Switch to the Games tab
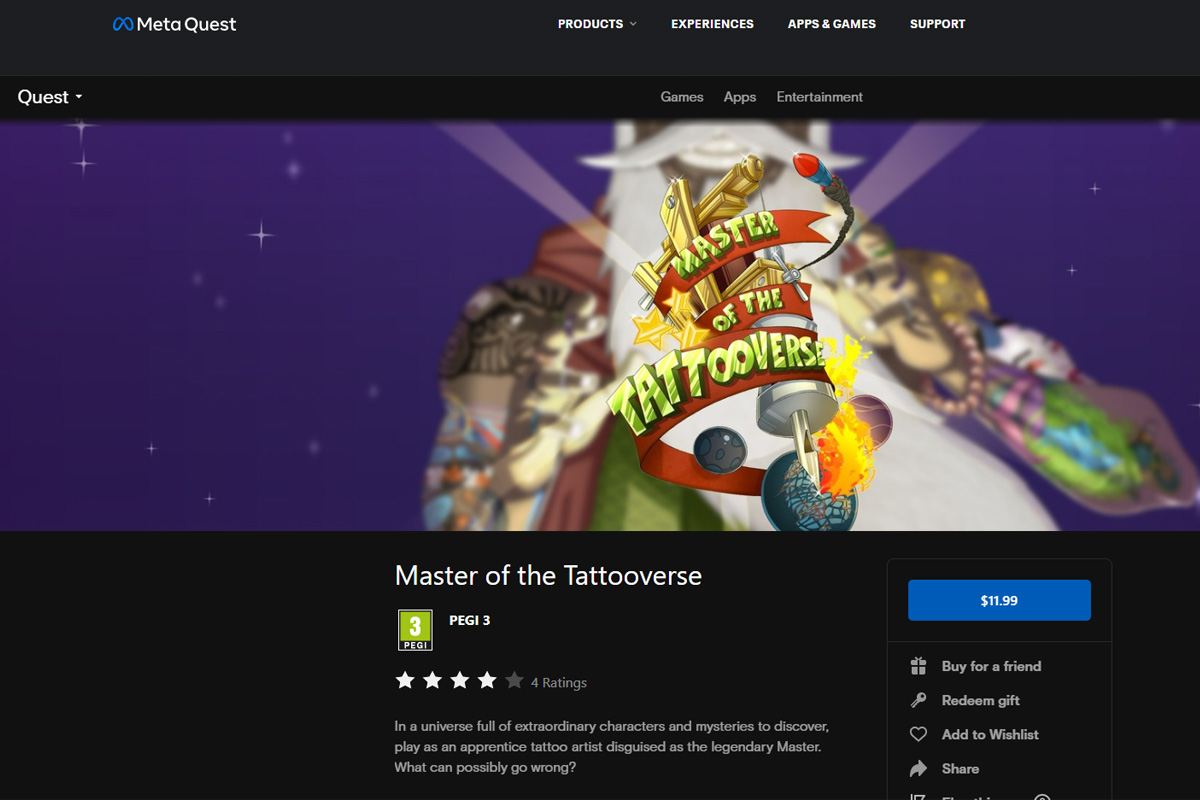 (x=682, y=97)
